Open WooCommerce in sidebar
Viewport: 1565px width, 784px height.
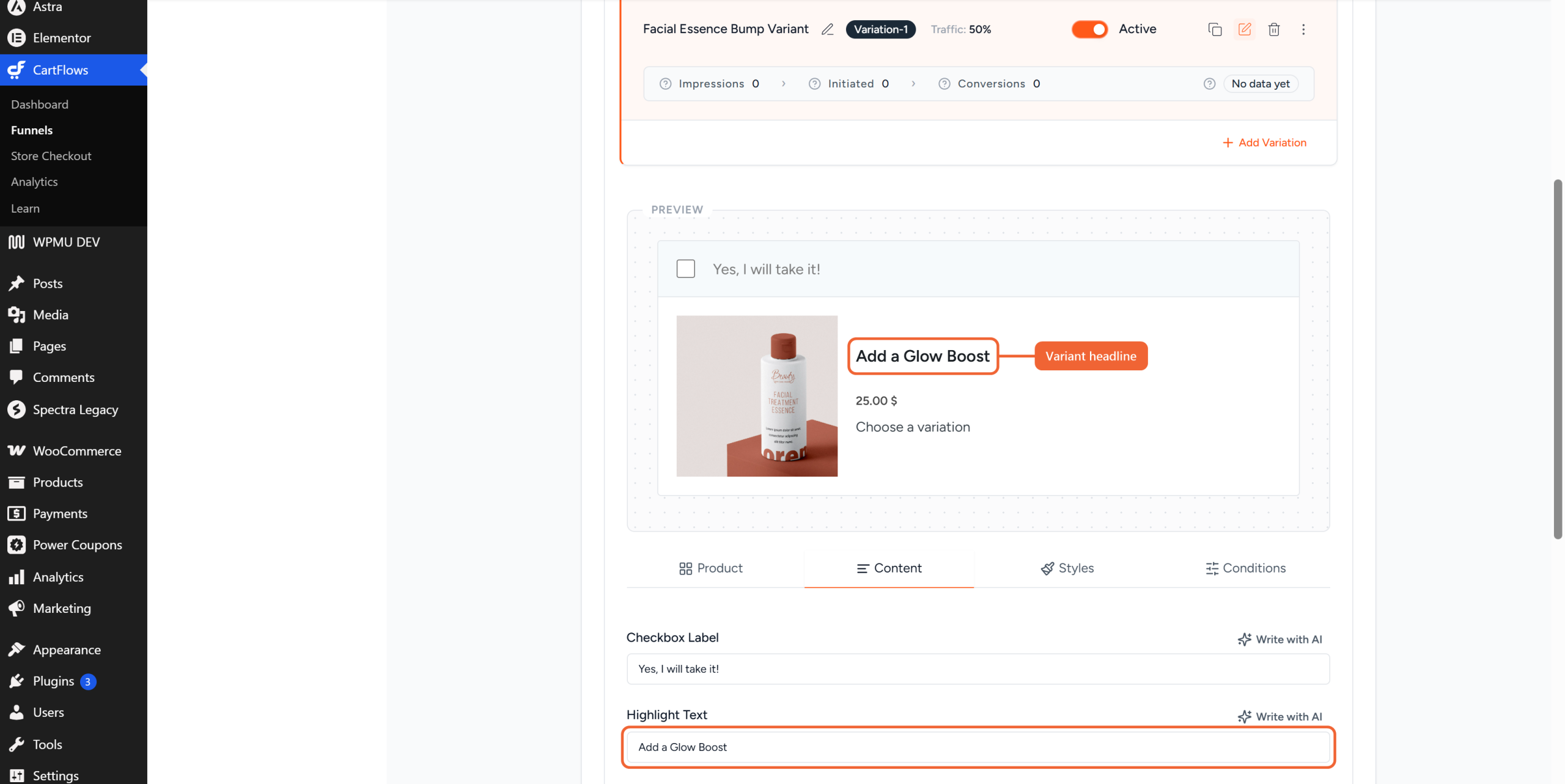[73, 451]
